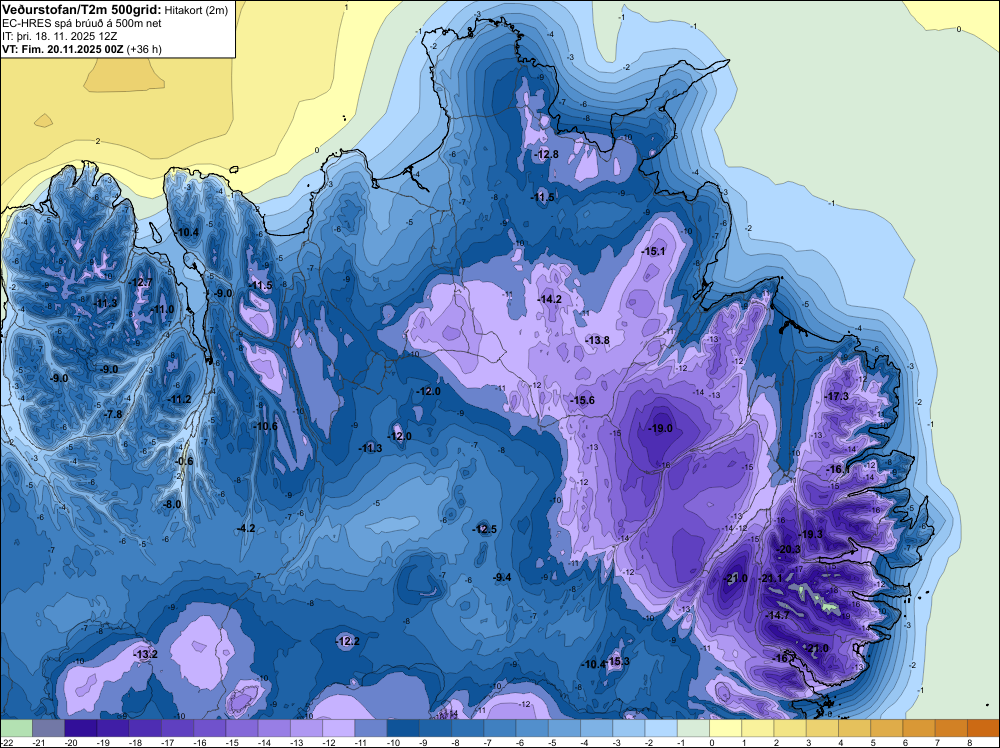This screenshot has width=1000, height=748.
Task: Click the -16.7 temperature value
Action: pyautogui.click(x=784, y=658)
